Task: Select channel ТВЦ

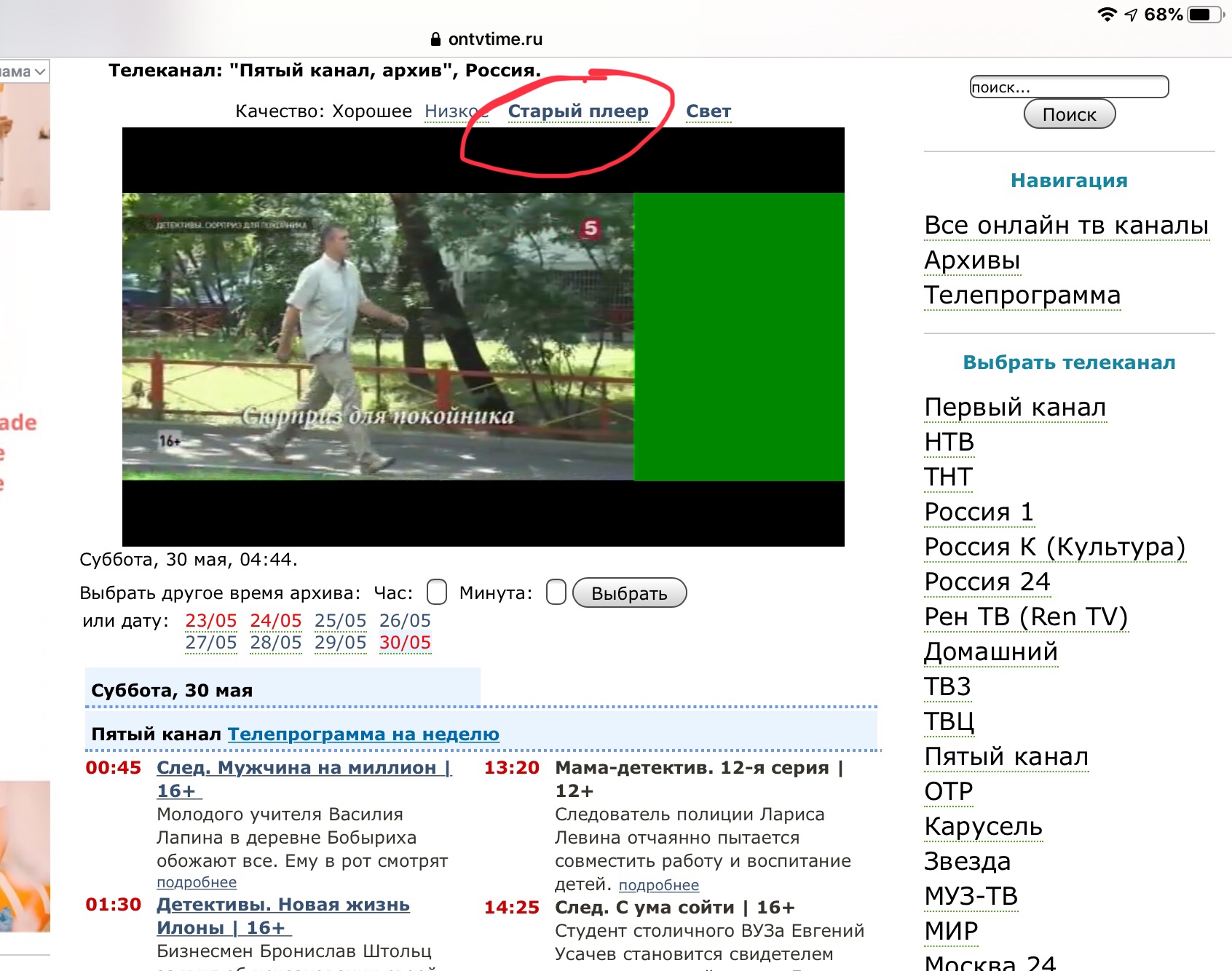Action: pyautogui.click(x=949, y=722)
